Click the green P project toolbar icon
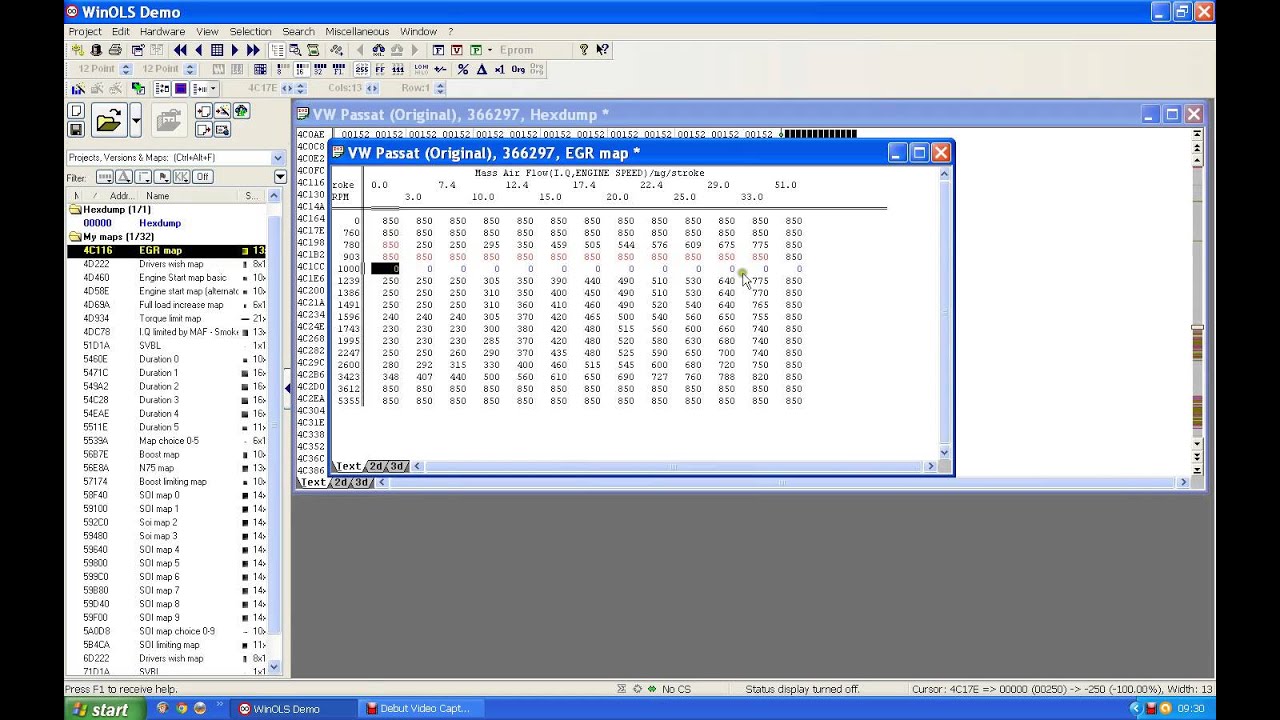The width and height of the screenshot is (1280, 720). click(475, 50)
